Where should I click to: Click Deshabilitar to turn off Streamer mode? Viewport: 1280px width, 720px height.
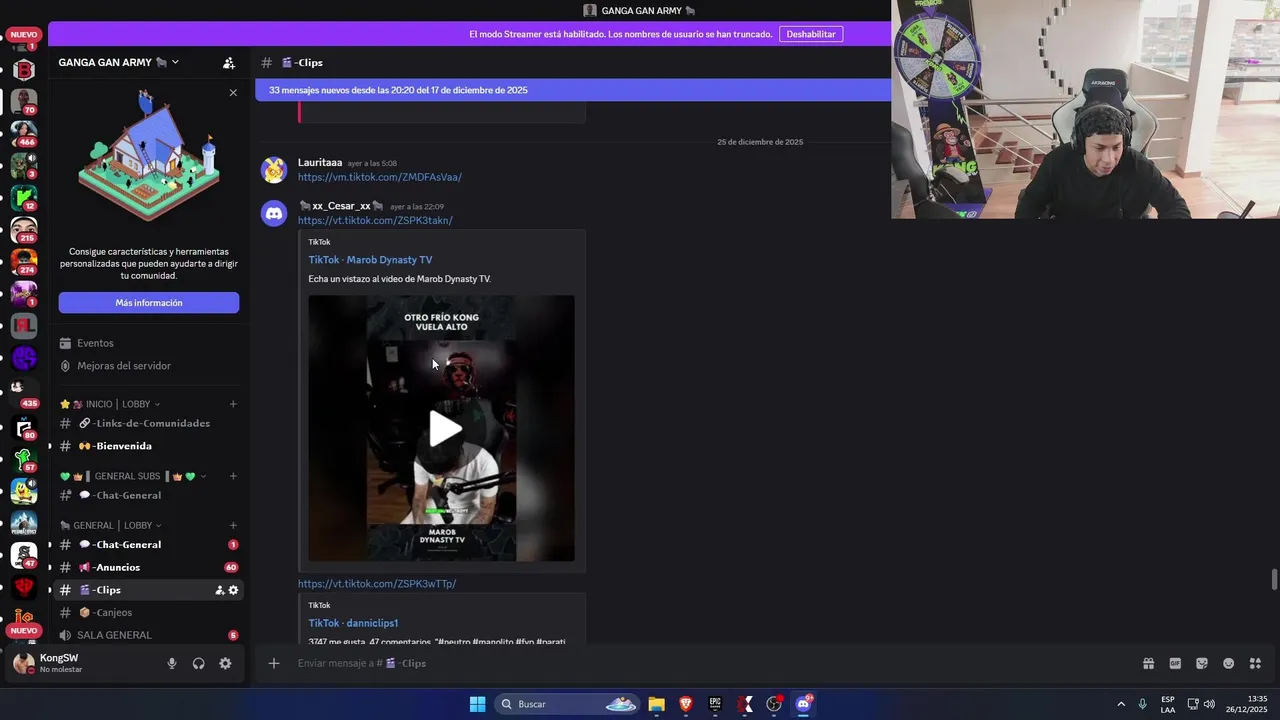tap(811, 34)
